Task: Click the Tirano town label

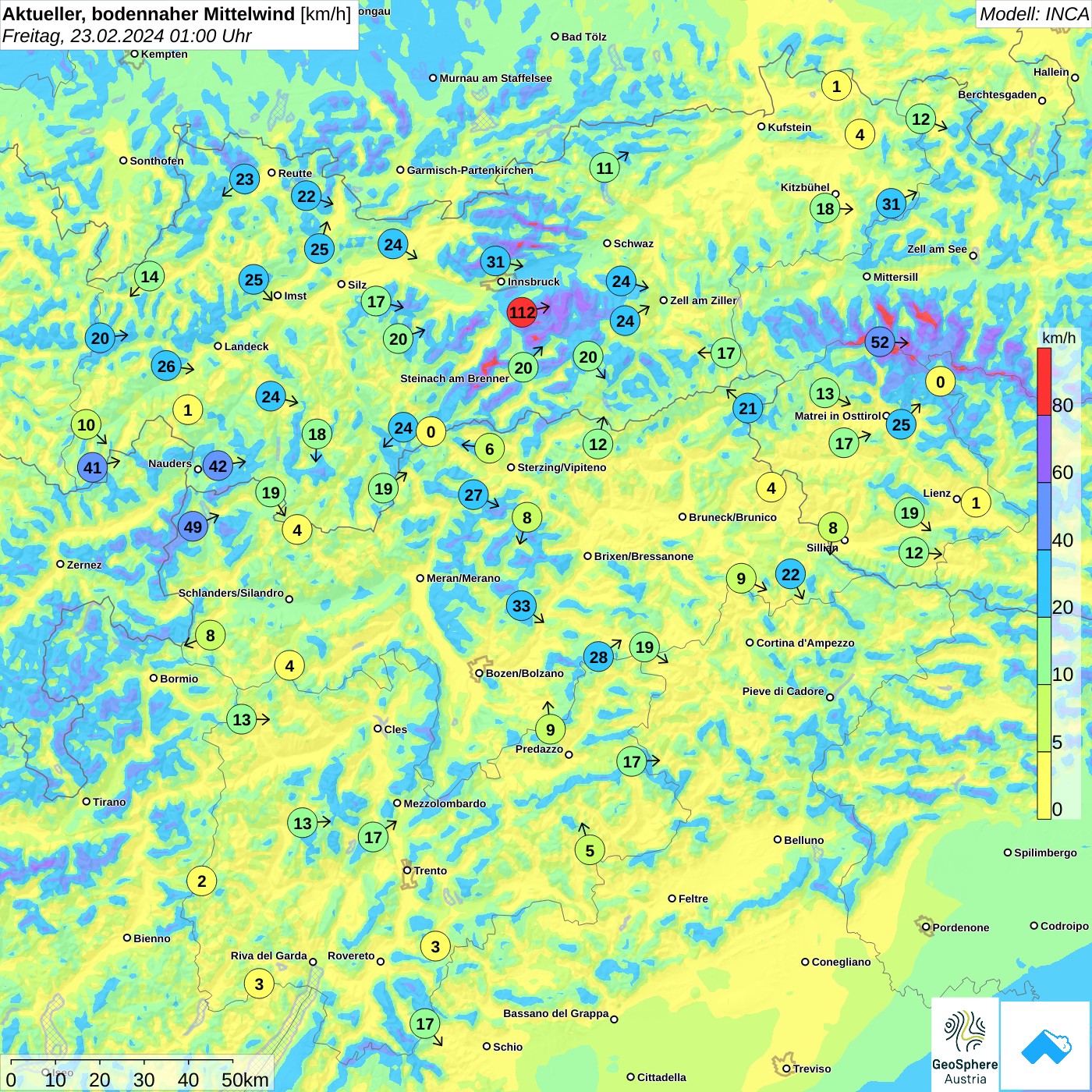Action: coord(109,802)
